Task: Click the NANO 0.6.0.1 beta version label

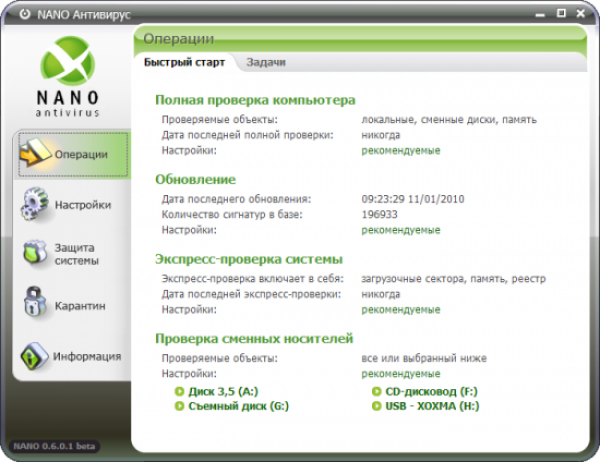Action: click(x=54, y=446)
